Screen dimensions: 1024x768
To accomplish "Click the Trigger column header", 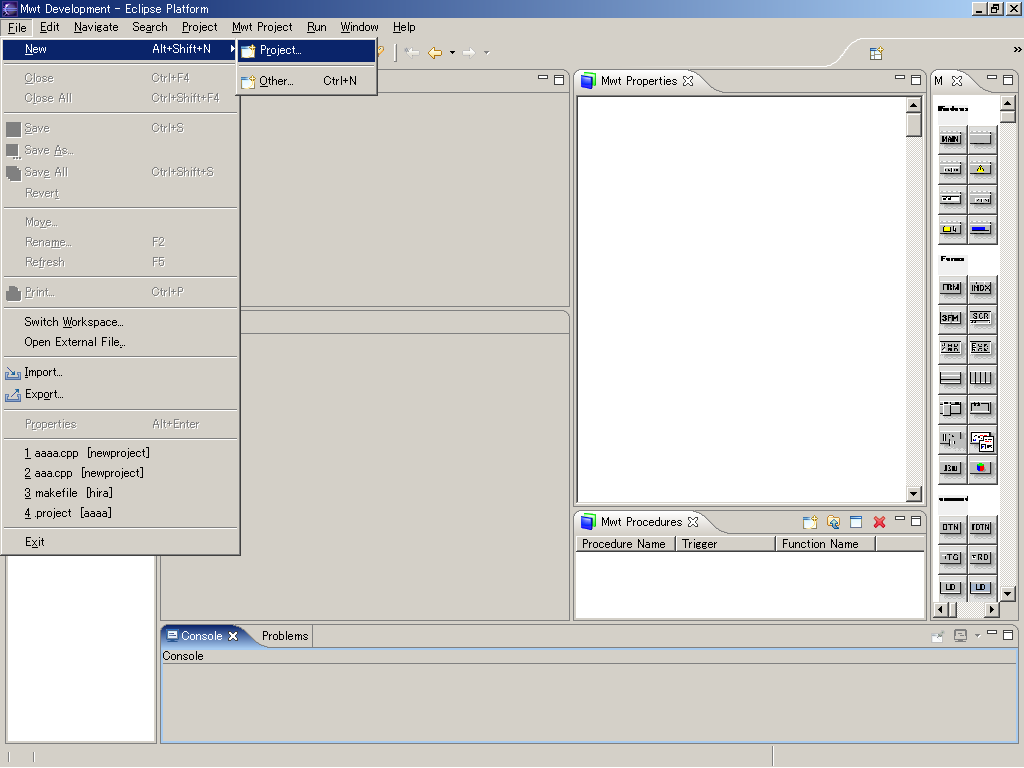I will 725,544.
